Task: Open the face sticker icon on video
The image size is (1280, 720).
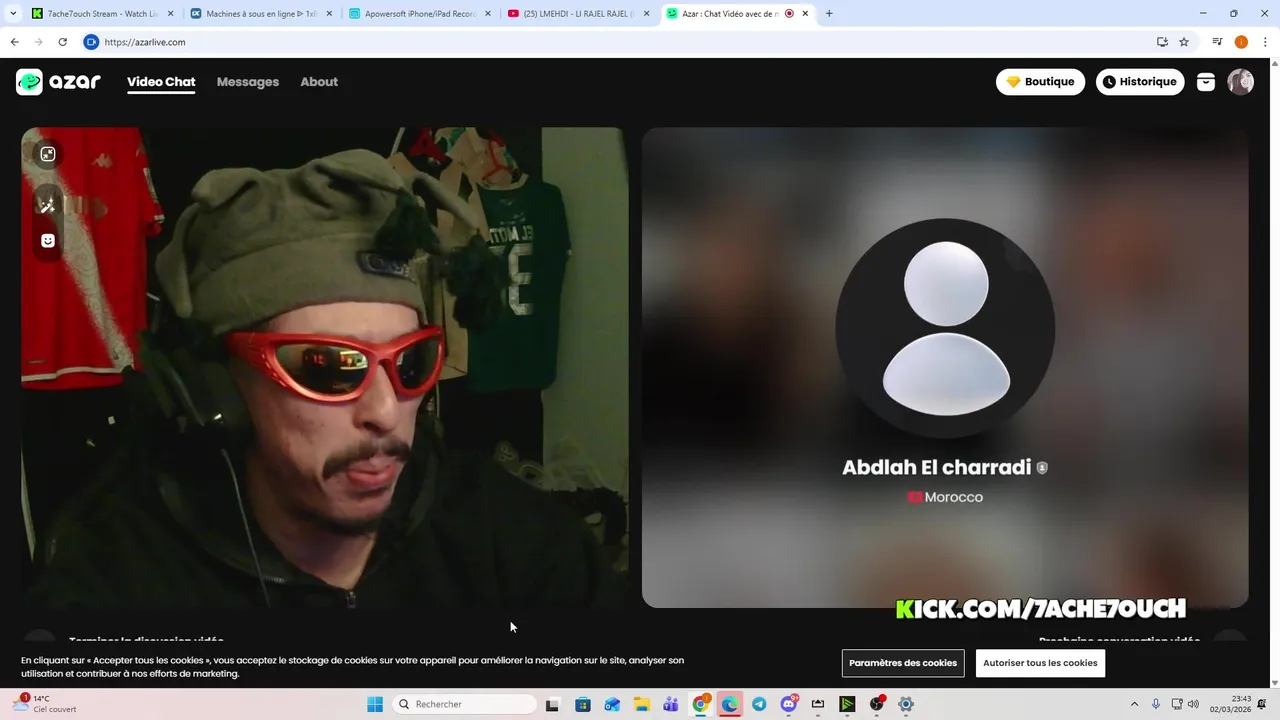Action: (47, 241)
